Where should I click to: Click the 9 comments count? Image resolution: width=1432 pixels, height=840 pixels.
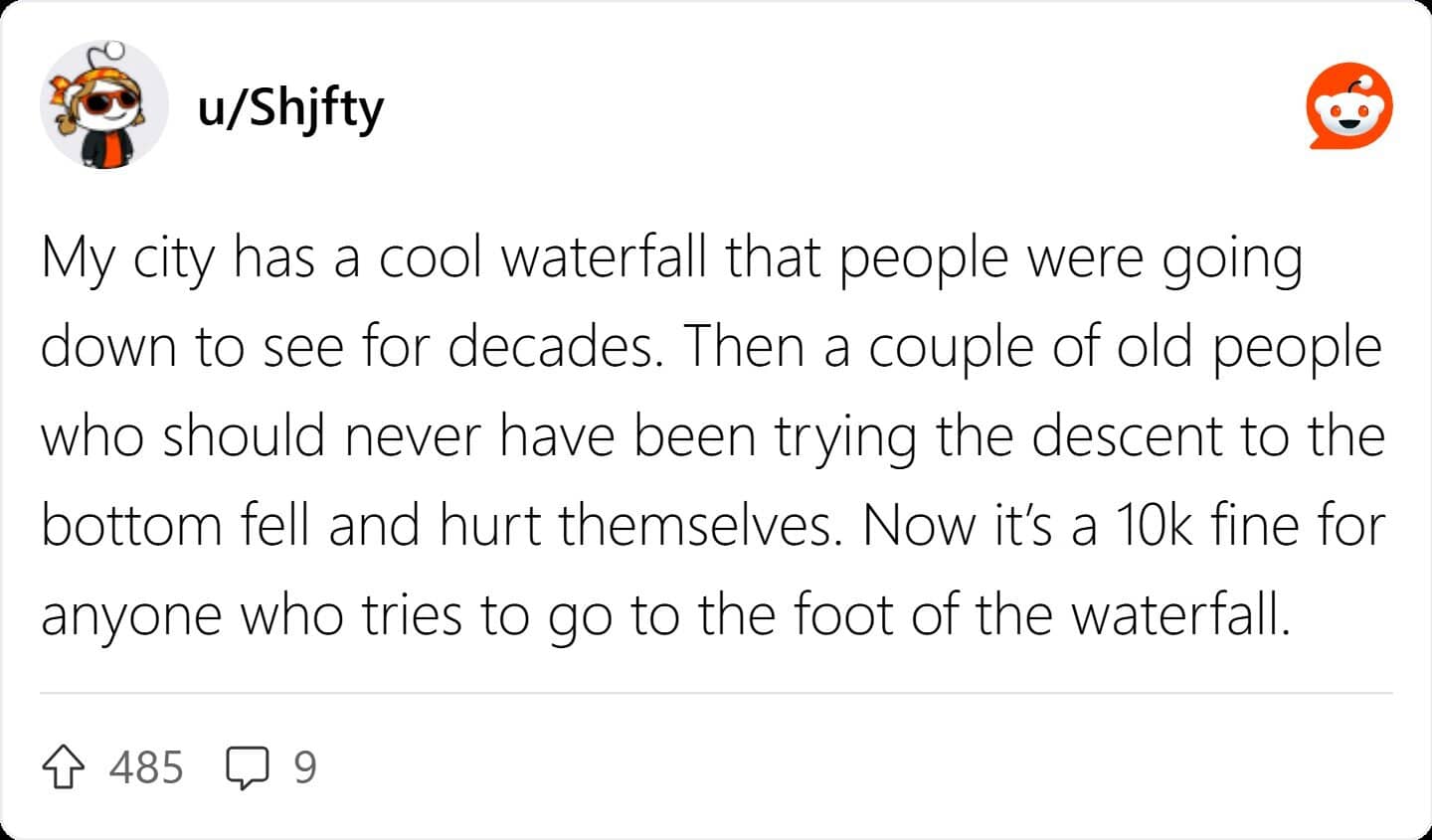(305, 768)
